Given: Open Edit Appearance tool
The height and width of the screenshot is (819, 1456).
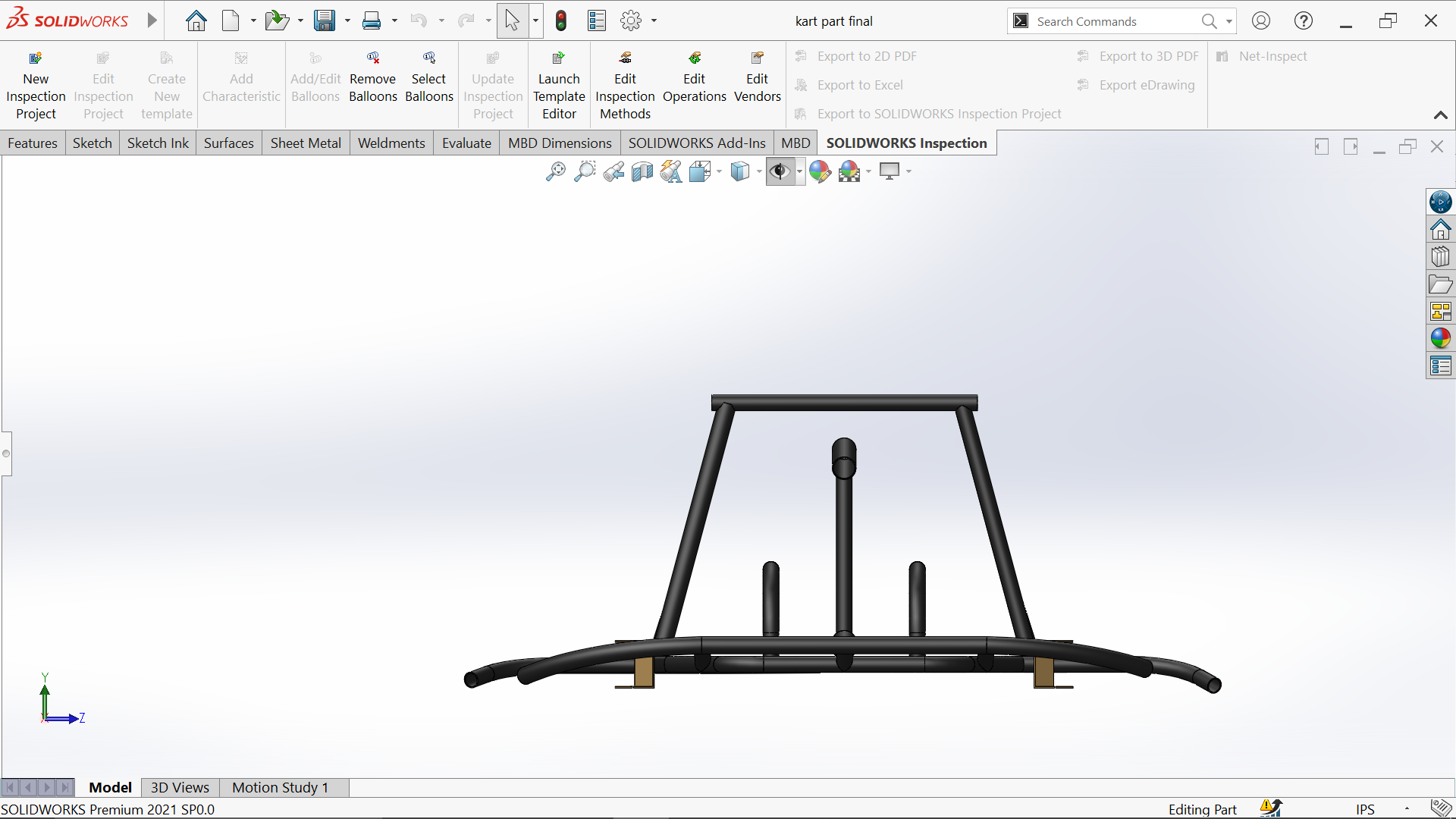Looking at the screenshot, I should (x=820, y=172).
